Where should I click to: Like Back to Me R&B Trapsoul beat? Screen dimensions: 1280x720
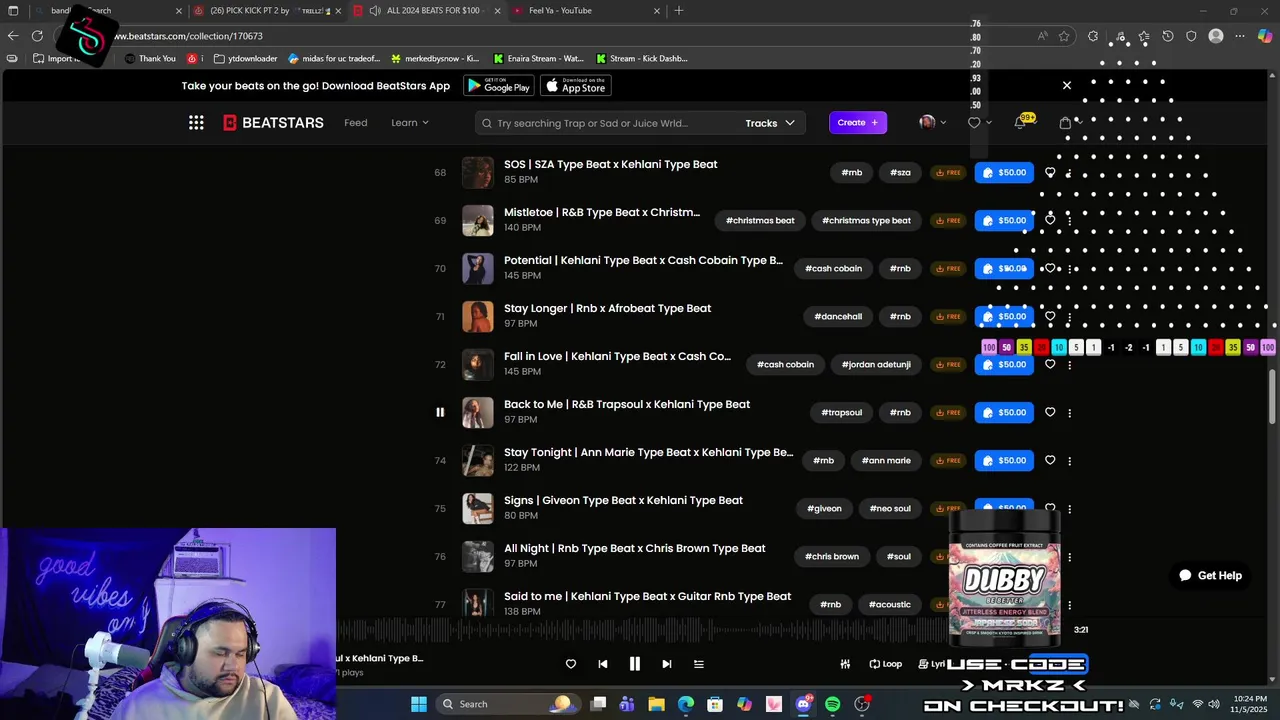point(1050,412)
